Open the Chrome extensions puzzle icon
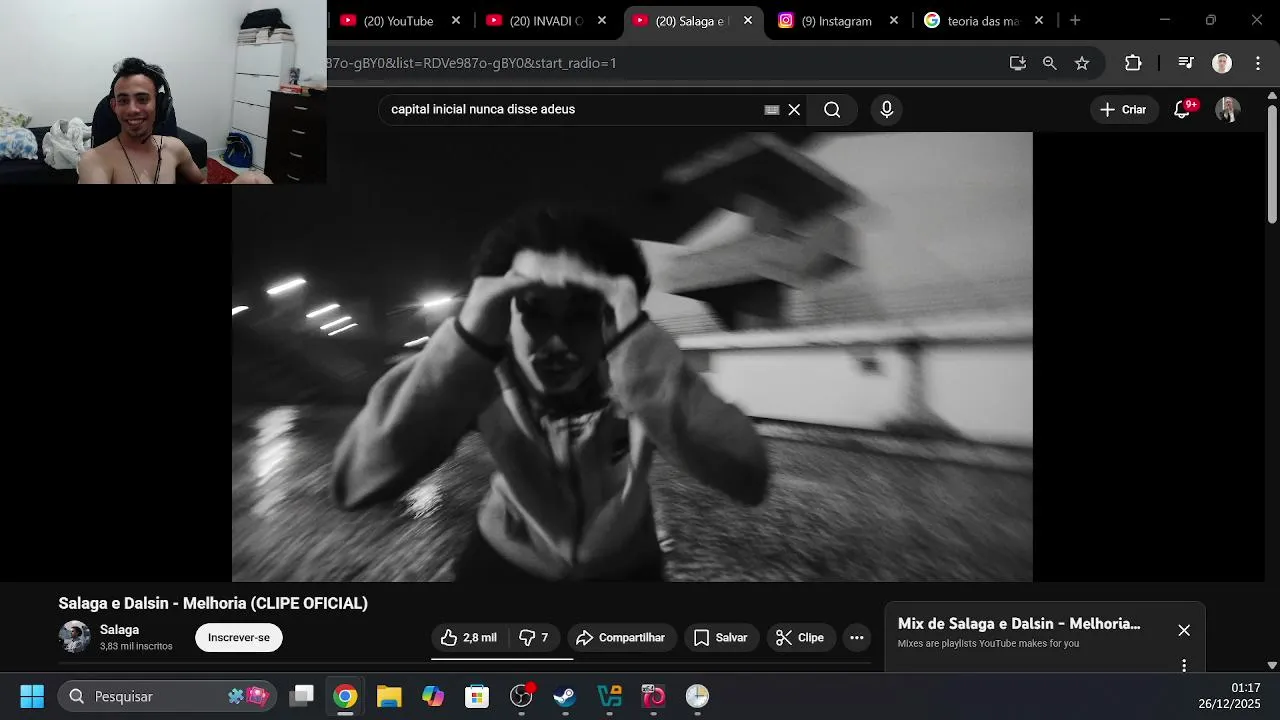The width and height of the screenshot is (1280, 720). click(x=1133, y=63)
